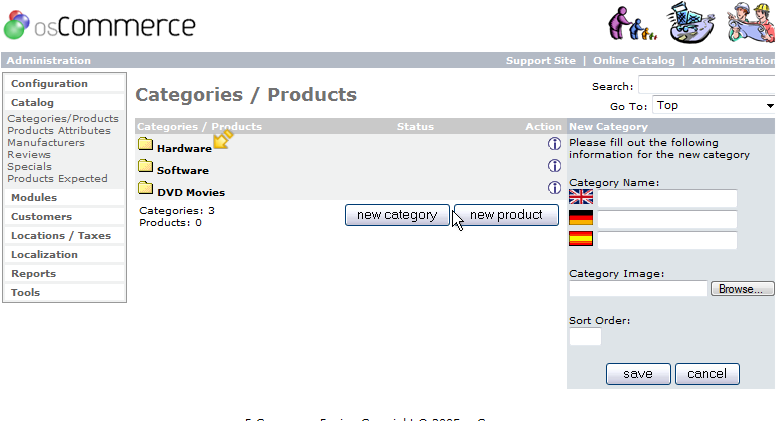Save the new category
Viewport: 776px width, 422px height.
(x=638, y=374)
